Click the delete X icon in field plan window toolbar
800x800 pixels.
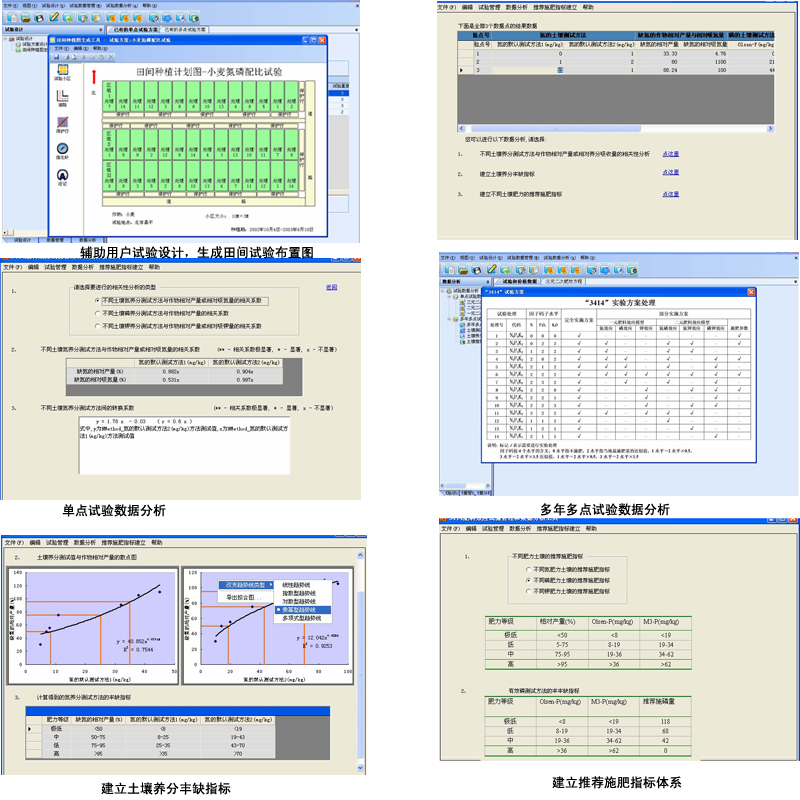pyautogui.click(x=111, y=57)
